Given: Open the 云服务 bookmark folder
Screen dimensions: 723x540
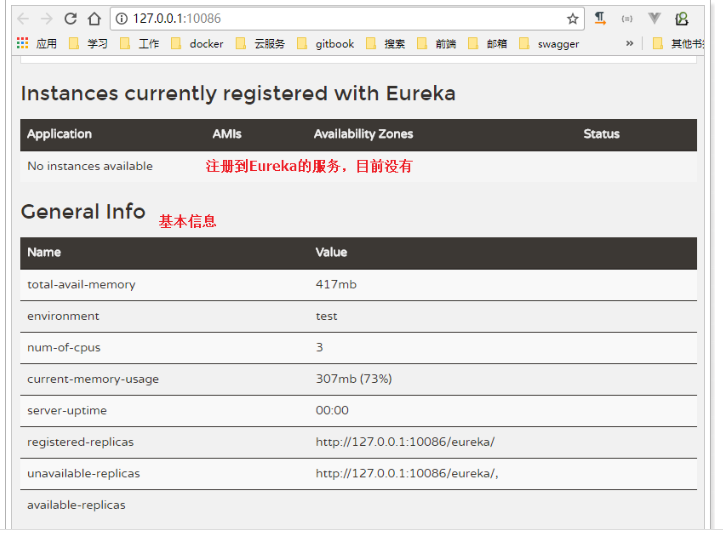Looking at the screenshot, I should 260,44.
